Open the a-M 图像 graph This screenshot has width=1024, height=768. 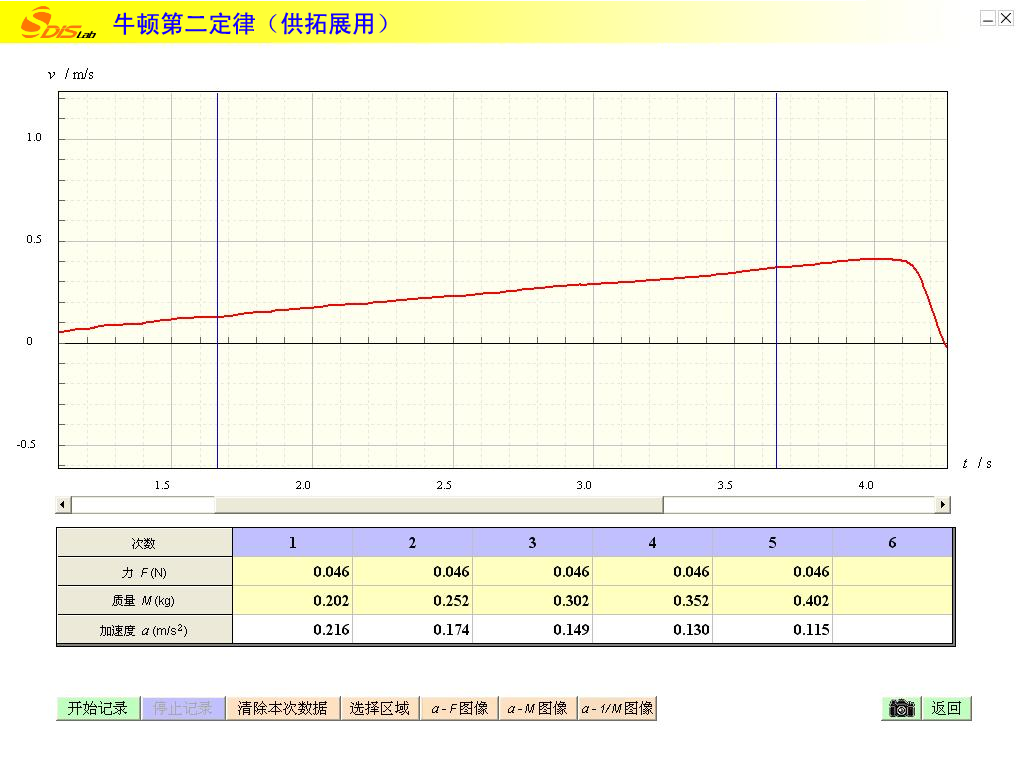click(537, 708)
